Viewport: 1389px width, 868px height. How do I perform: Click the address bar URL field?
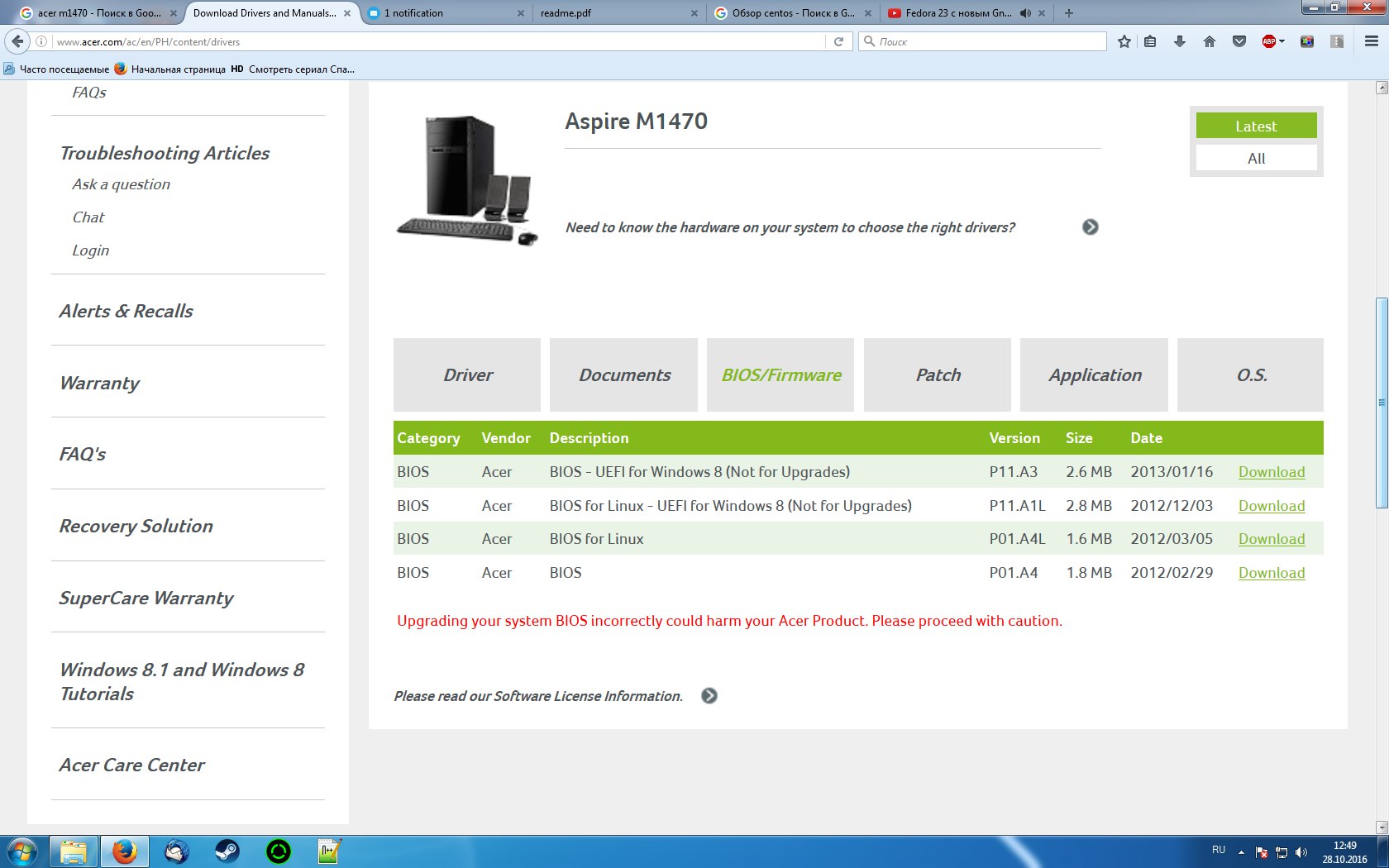click(438, 41)
